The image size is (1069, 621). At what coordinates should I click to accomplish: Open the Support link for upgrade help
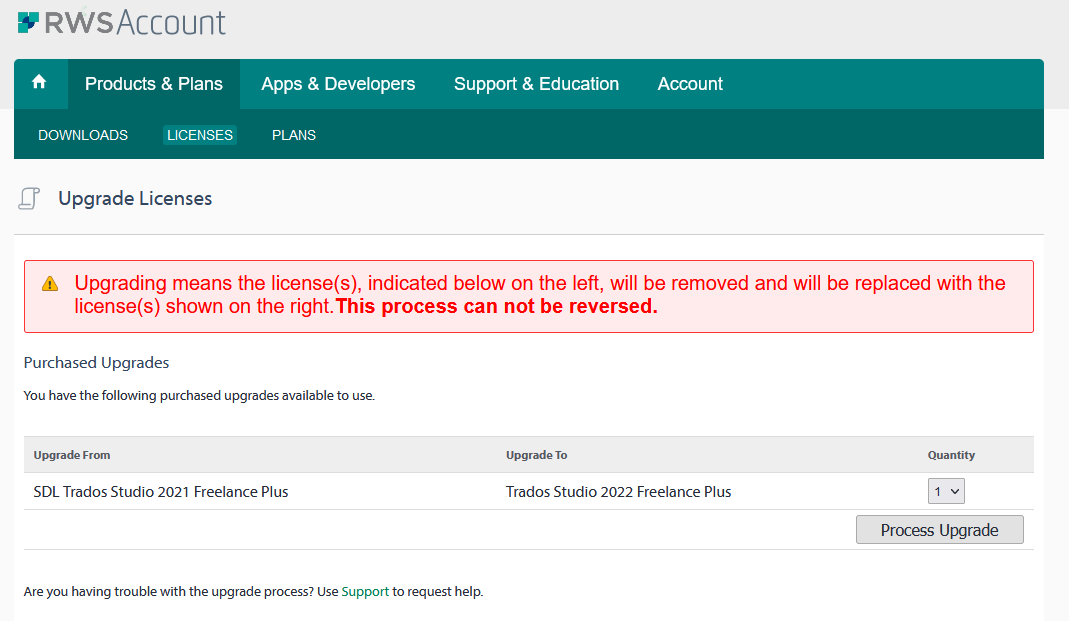364,591
